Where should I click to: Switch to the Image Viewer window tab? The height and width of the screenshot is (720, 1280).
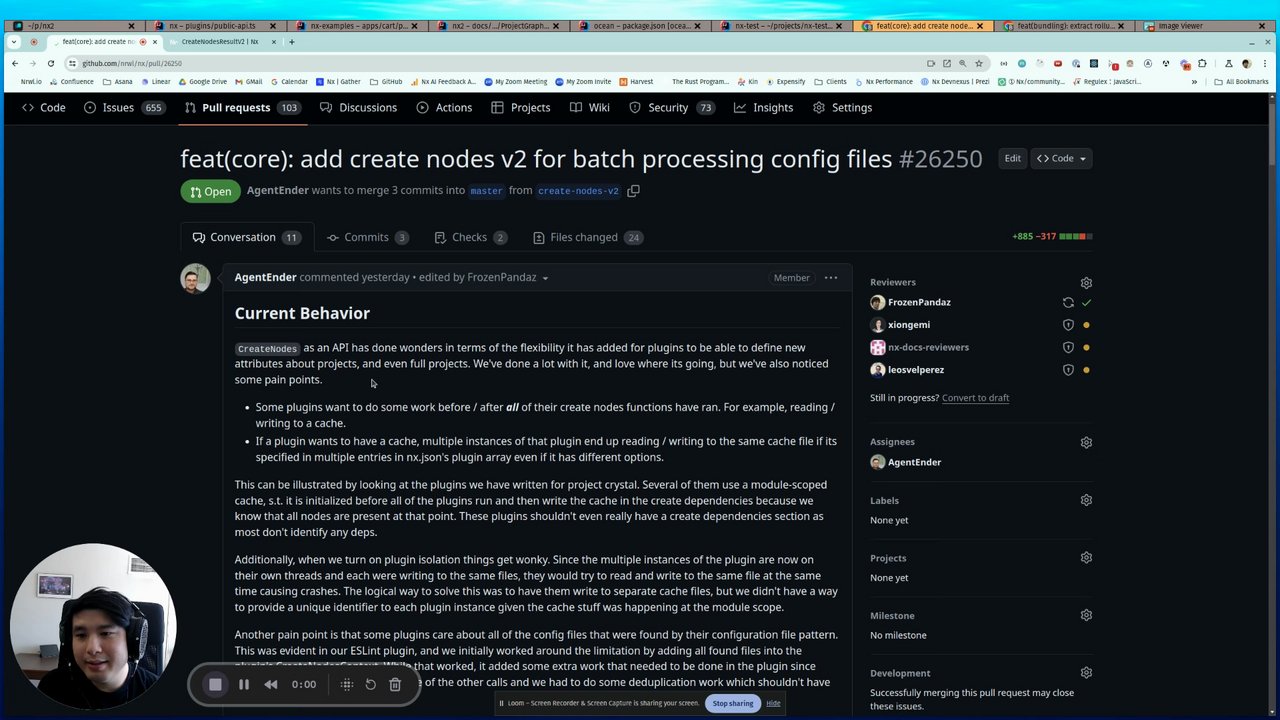(x=1203, y=26)
